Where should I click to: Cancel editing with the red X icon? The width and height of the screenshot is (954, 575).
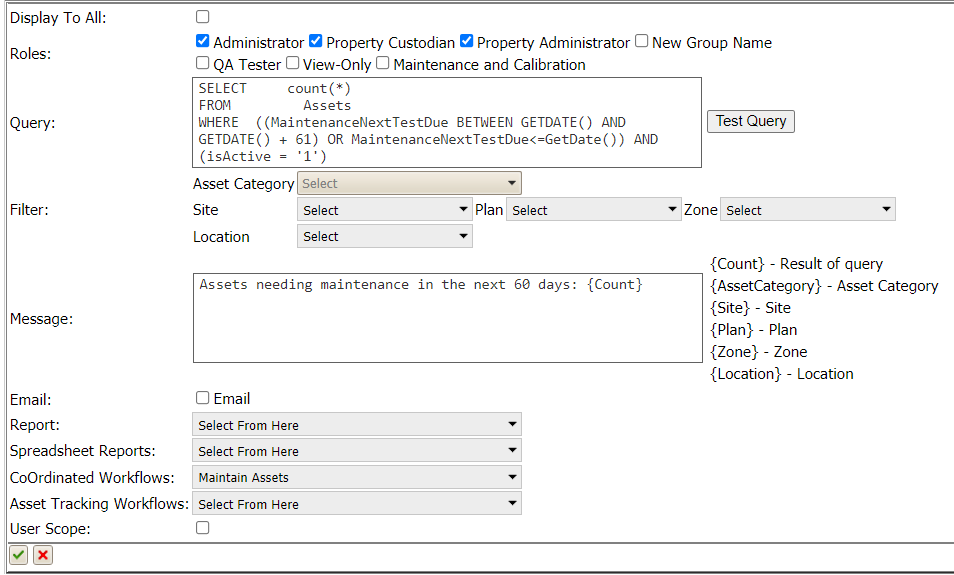point(43,555)
